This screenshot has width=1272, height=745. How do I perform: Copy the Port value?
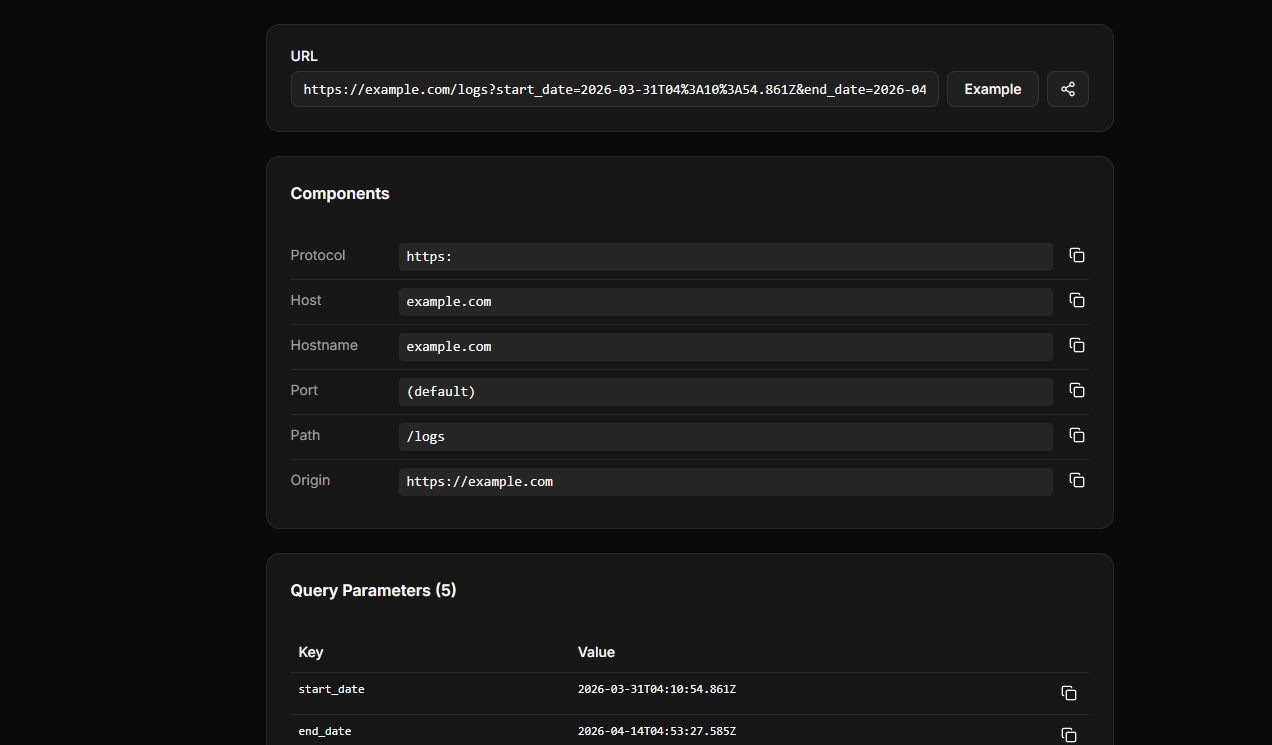(1076, 390)
